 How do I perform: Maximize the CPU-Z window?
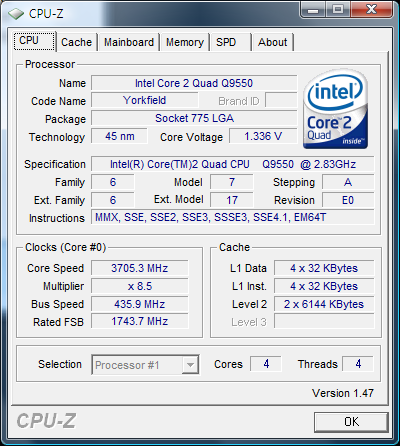click(x=337, y=9)
